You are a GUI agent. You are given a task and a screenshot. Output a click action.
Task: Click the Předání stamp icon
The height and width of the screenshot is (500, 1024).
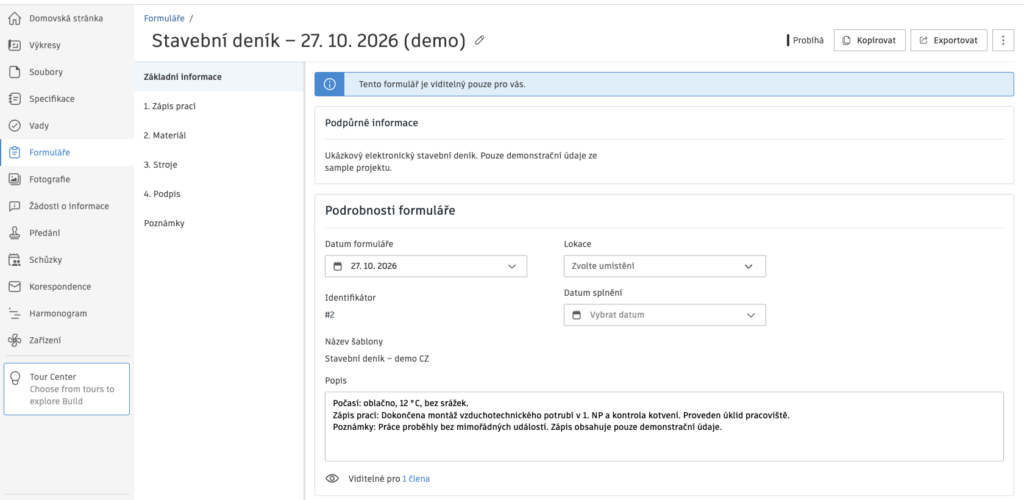coord(14,232)
